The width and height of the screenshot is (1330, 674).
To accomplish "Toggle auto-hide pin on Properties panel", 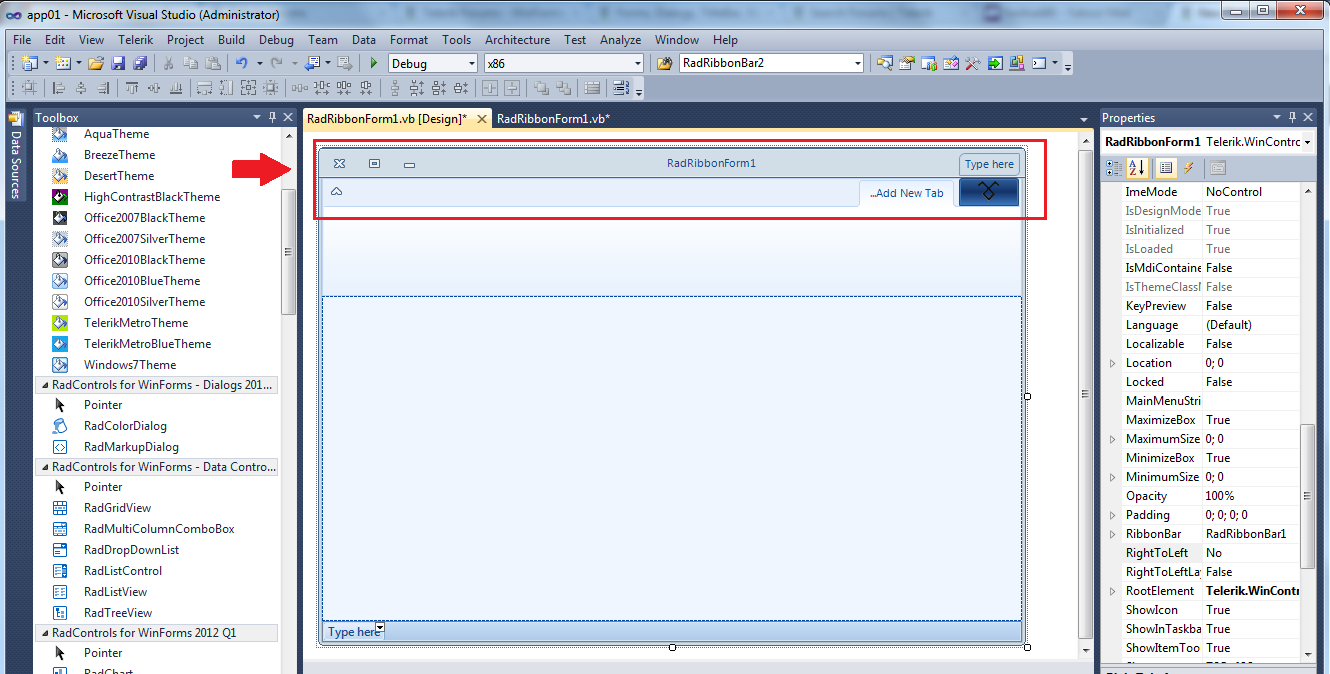I will [1292, 117].
